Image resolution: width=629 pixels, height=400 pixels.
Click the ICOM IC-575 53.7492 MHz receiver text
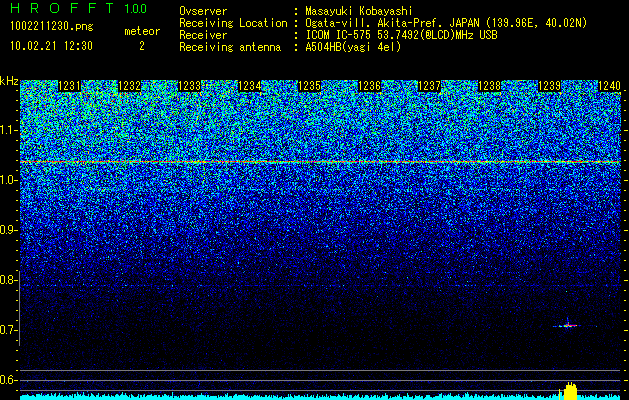401,35
